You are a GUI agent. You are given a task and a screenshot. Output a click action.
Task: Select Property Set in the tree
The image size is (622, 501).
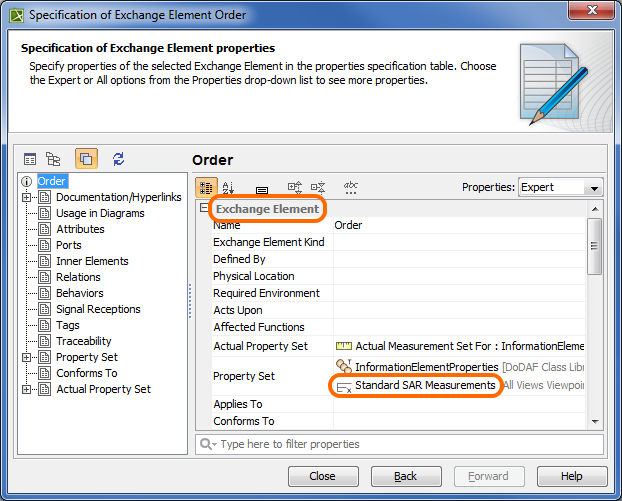[87, 357]
